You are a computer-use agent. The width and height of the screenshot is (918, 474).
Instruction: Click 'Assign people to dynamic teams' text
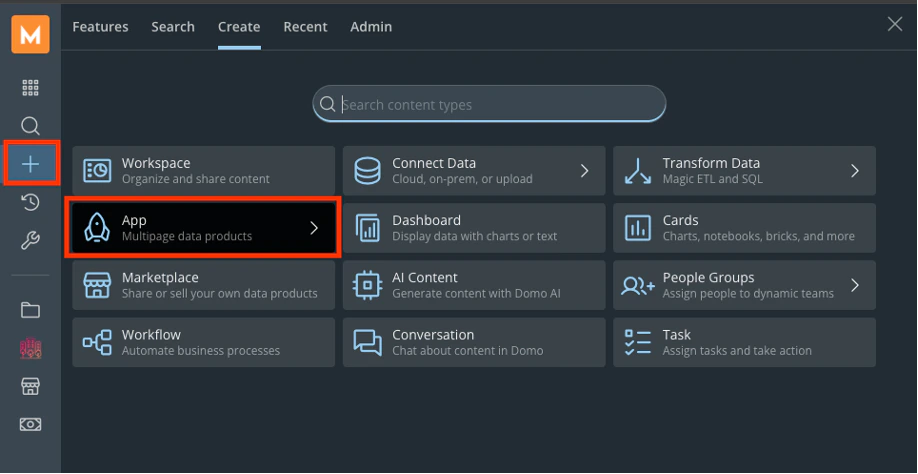click(748, 294)
